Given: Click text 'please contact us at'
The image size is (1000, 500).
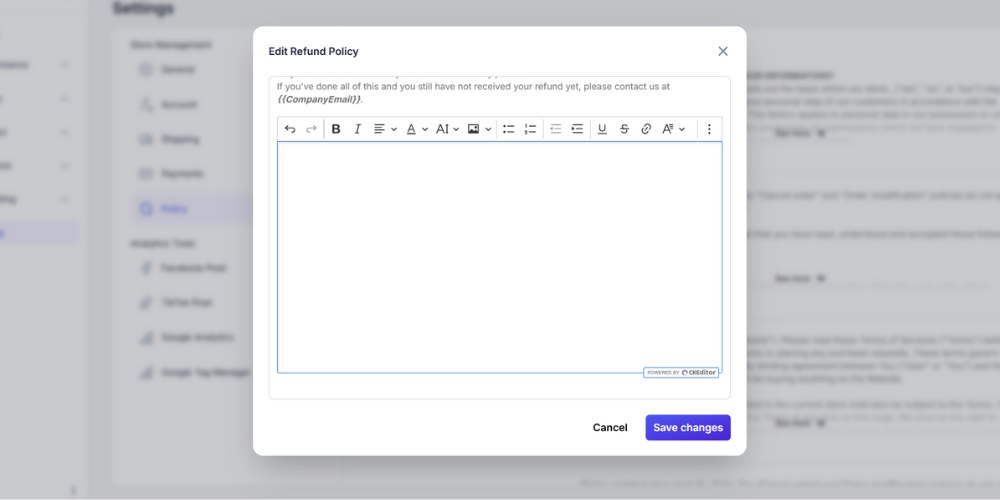Looking at the screenshot, I should [x=627, y=86].
